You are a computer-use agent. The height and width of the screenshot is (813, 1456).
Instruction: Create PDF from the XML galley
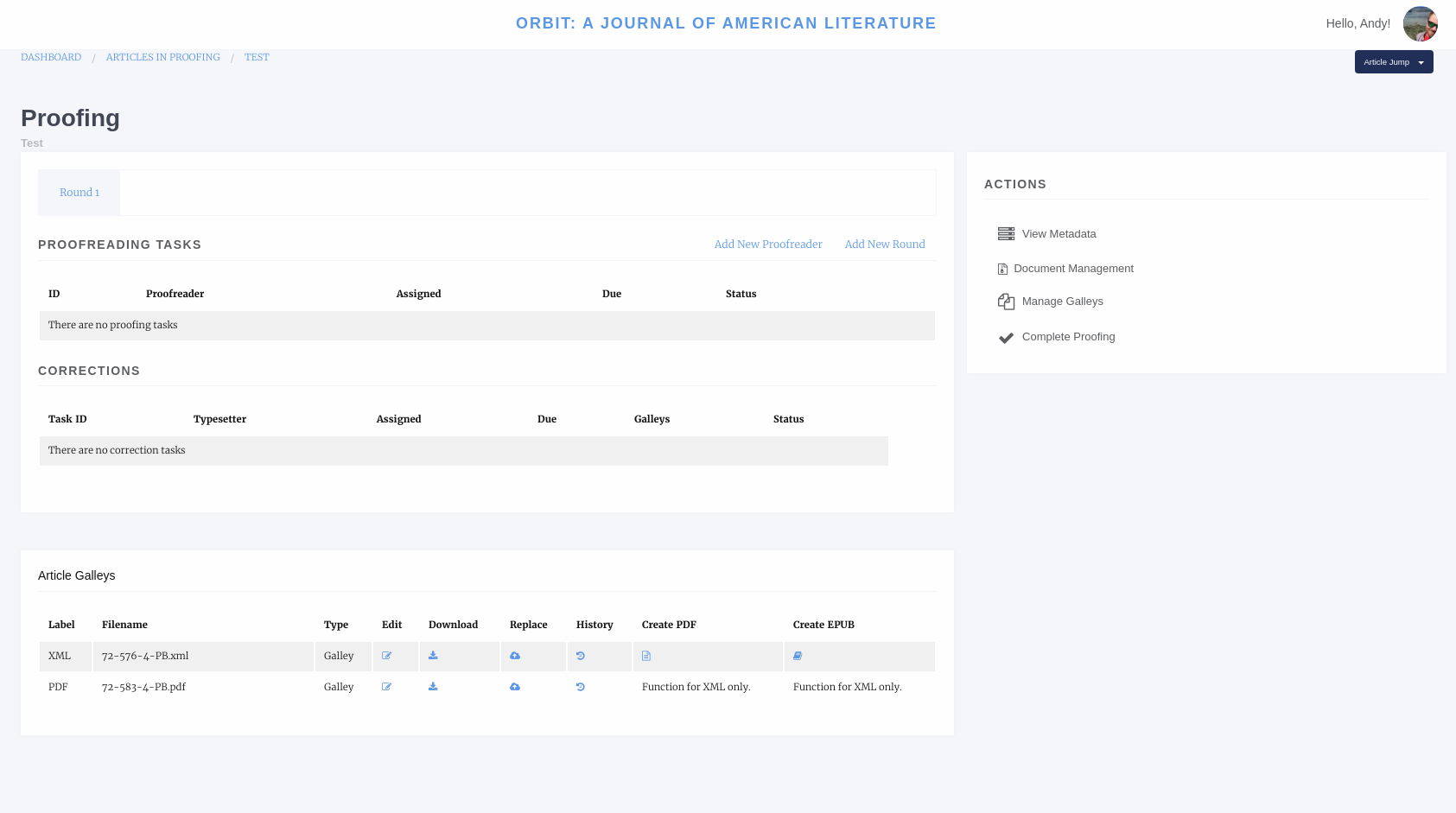coord(646,656)
